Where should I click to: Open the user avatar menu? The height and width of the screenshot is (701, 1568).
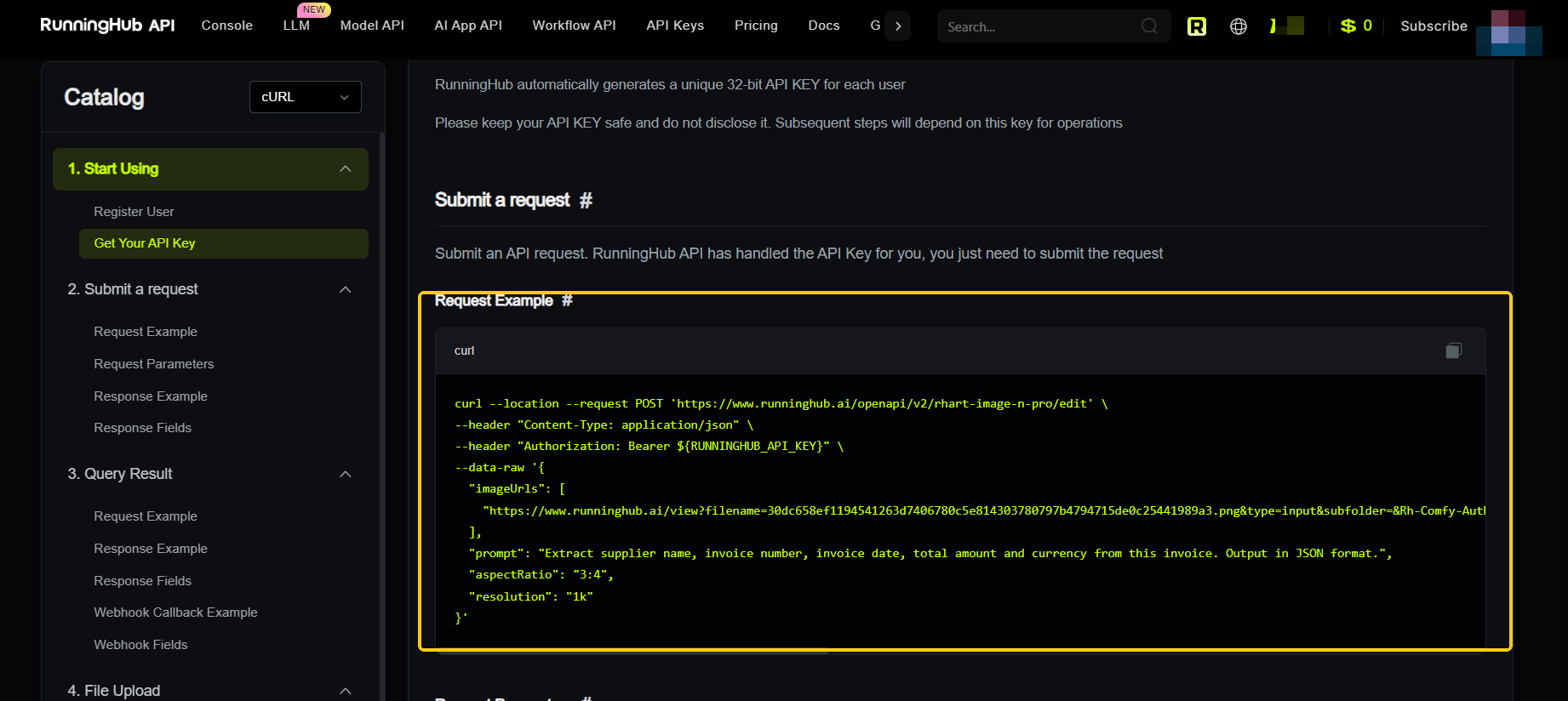coord(1508,33)
